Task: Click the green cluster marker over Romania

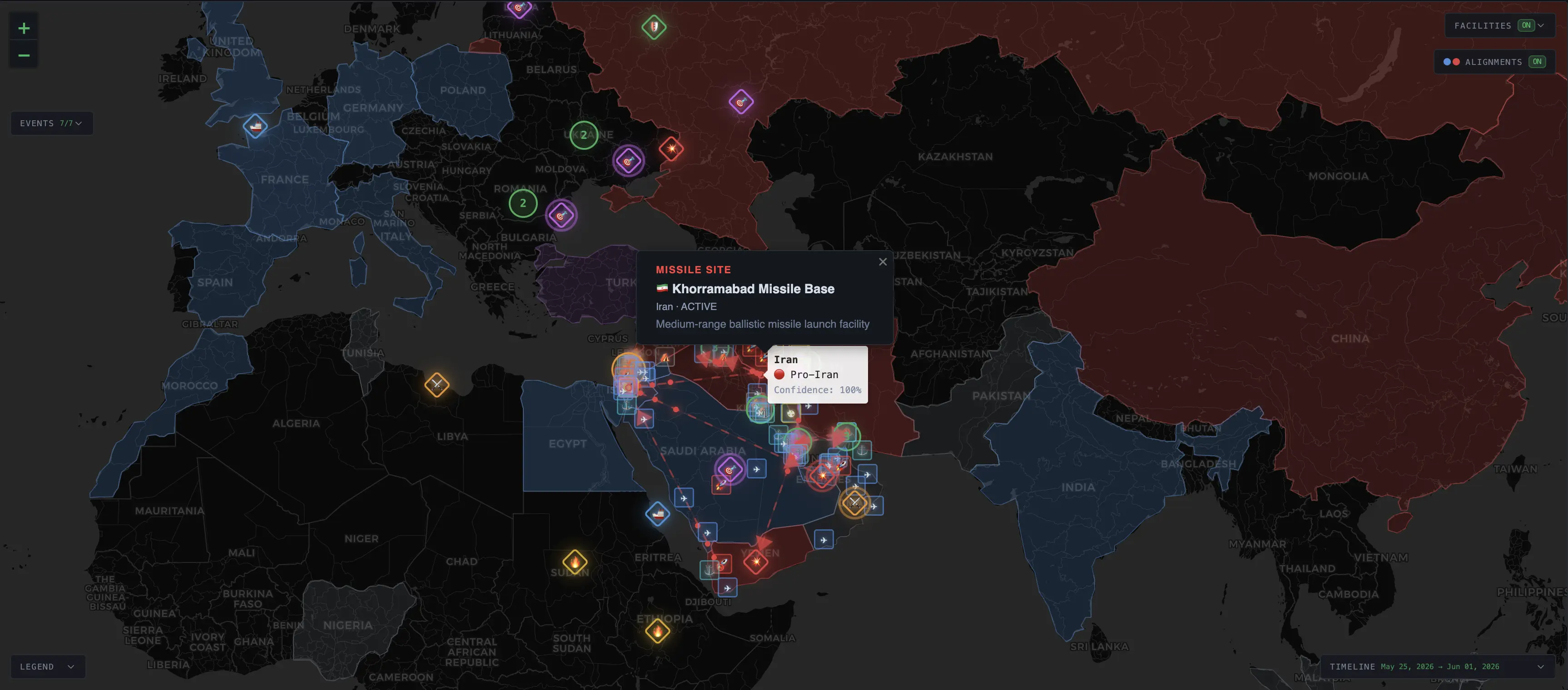Action: click(x=523, y=204)
